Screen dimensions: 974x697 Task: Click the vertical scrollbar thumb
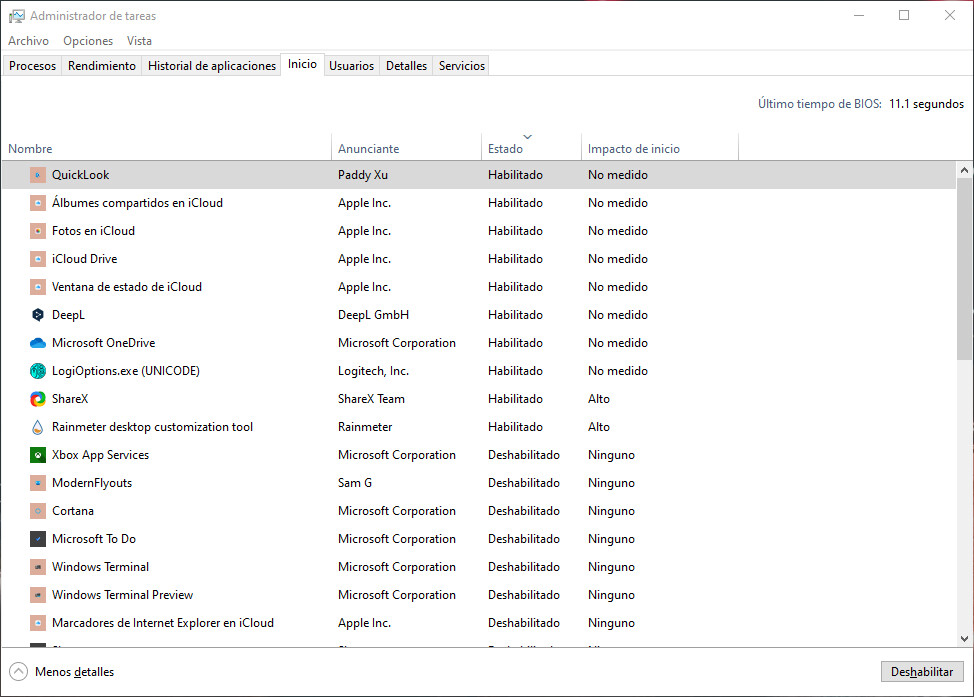coord(964,268)
